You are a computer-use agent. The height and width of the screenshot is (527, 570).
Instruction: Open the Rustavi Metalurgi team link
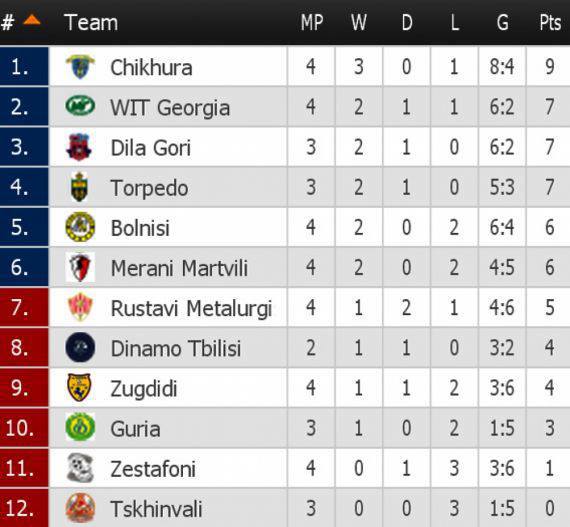point(191,308)
